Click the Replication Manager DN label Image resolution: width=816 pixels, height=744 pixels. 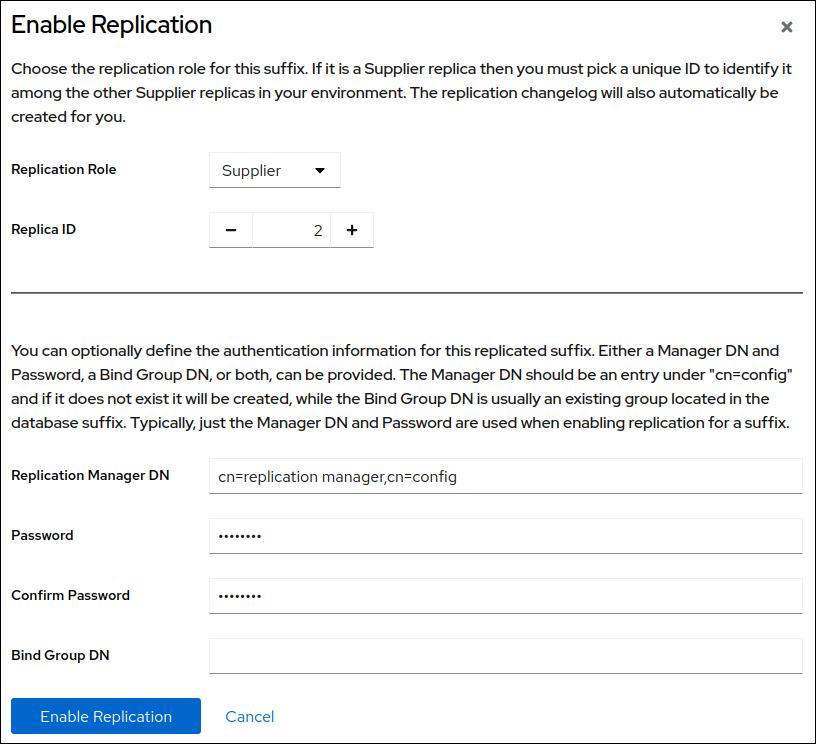pyautogui.click(x=90, y=475)
